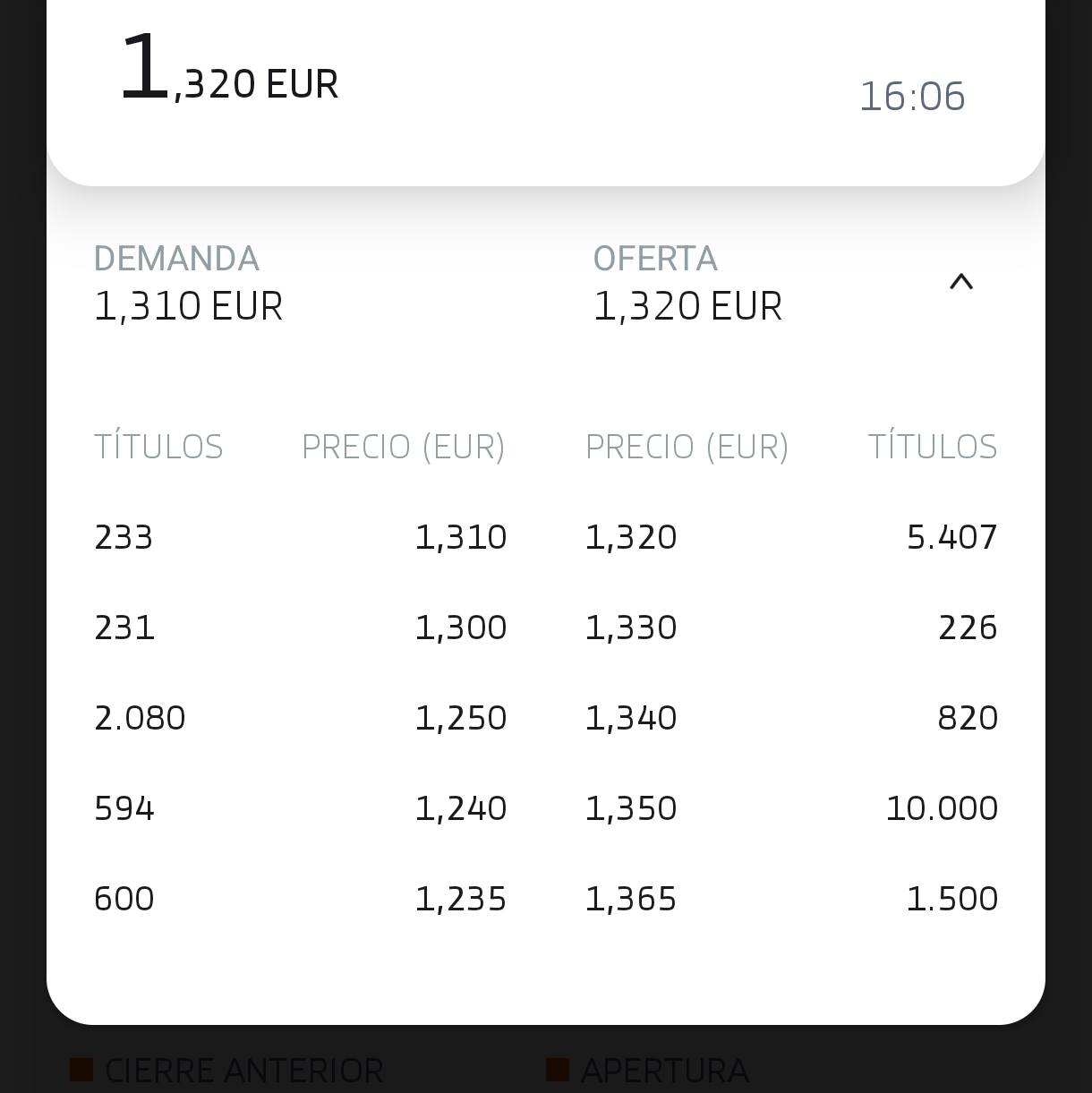
Task: Tap the bid price 1,240
Action: click(461, 809)
